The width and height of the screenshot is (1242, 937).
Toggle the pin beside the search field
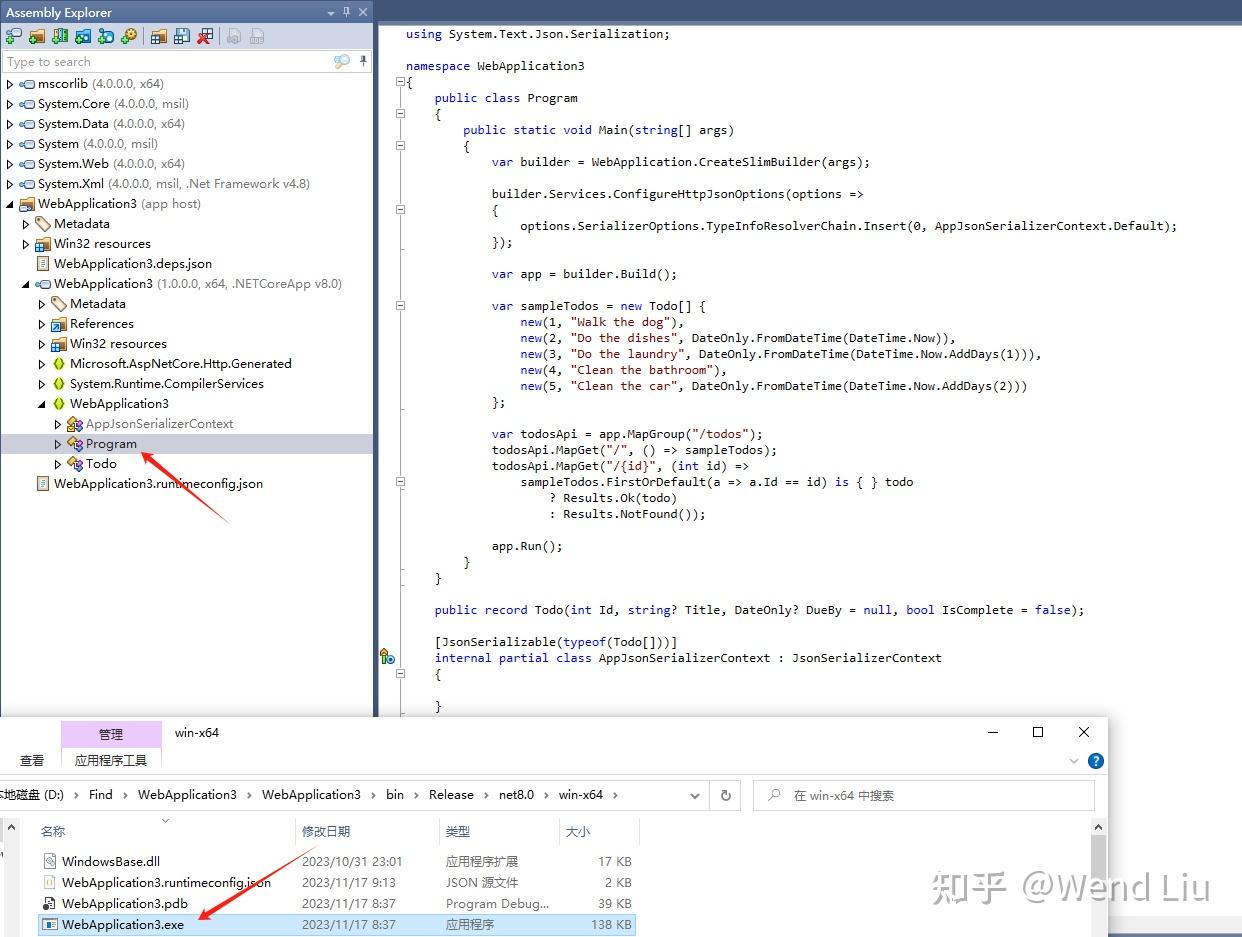coord(363,61)
